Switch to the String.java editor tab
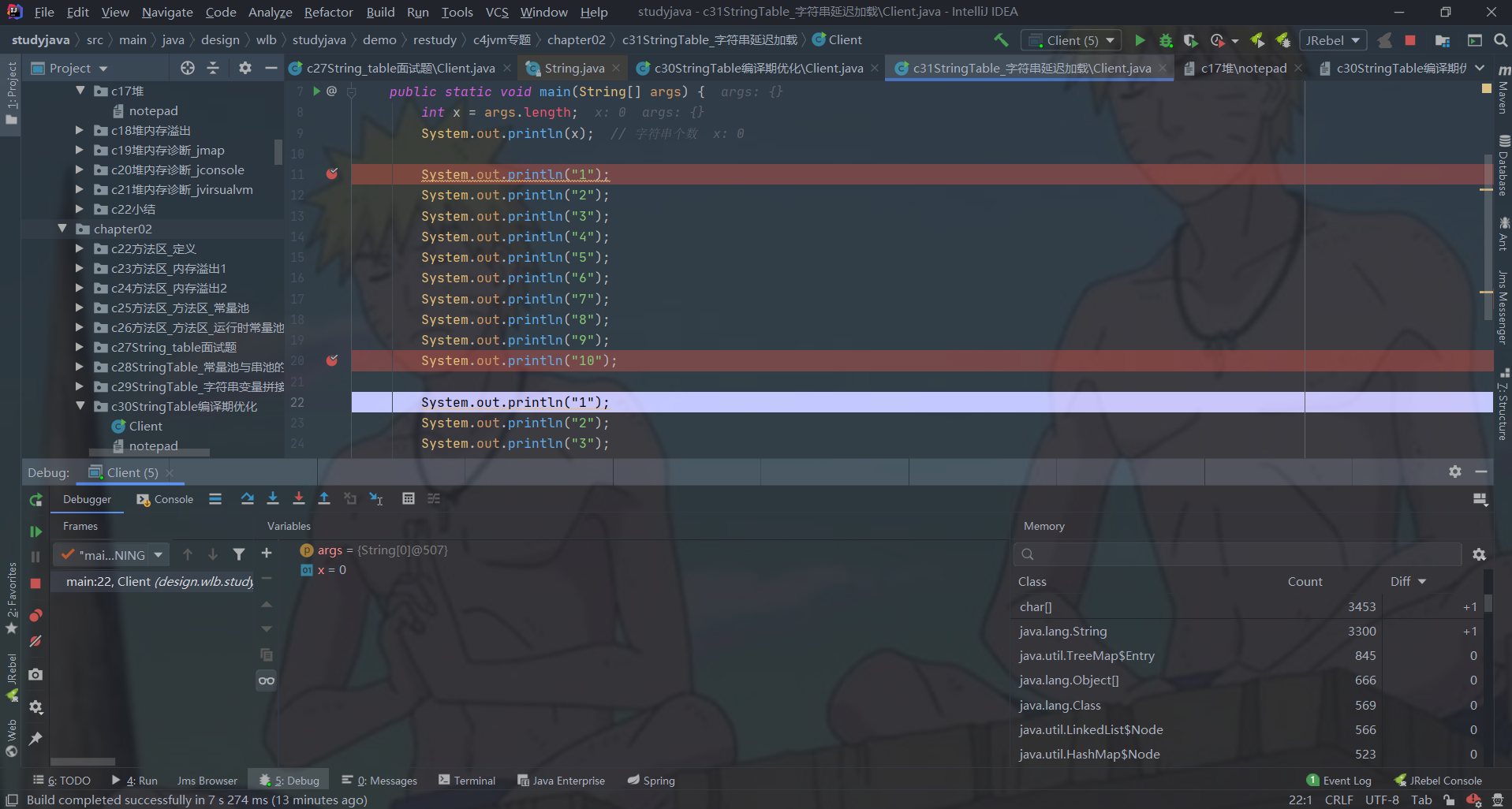Screen dimensions: 1512x809 pos(573,68)
